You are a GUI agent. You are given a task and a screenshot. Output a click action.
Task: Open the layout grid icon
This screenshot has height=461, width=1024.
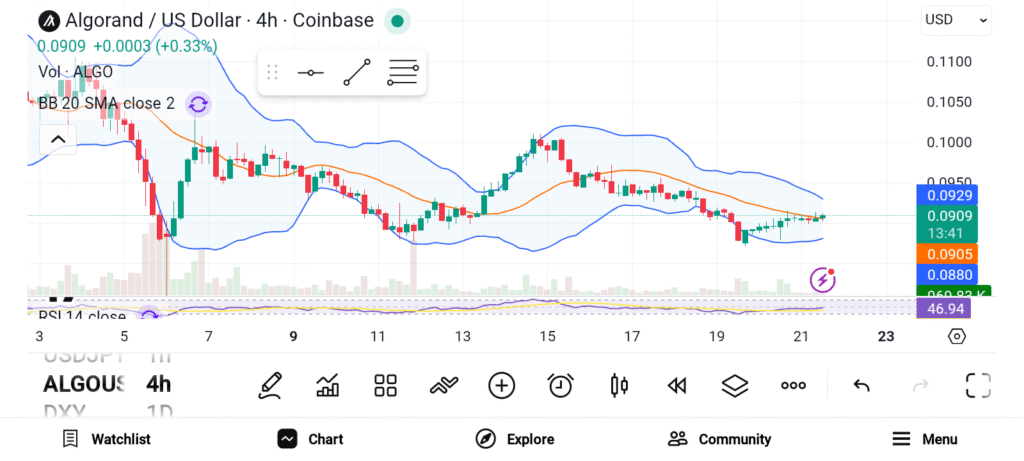[x=386, y=385]
